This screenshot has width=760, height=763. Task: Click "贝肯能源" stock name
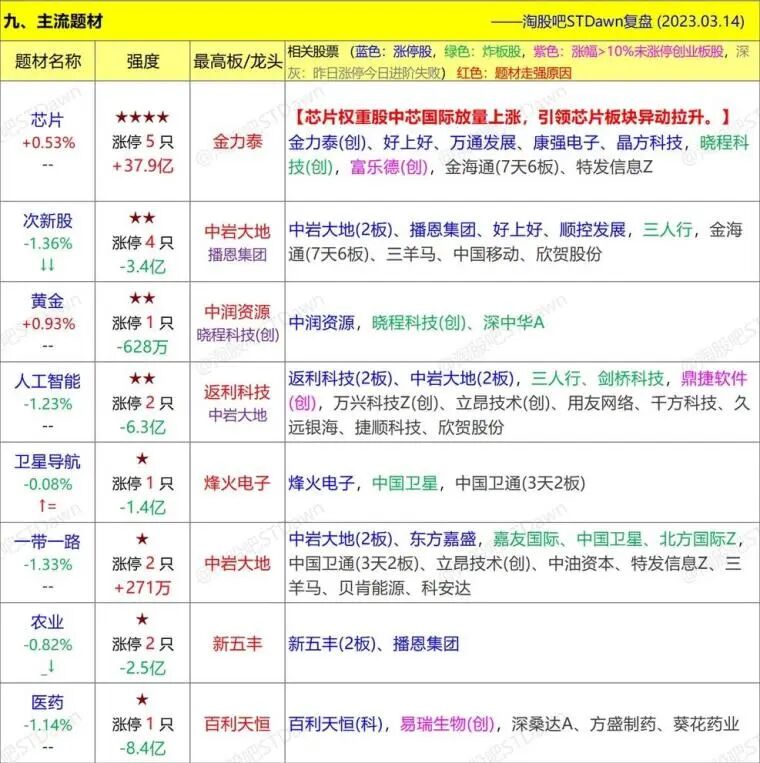pyautogui.click(x=371, y=588)
